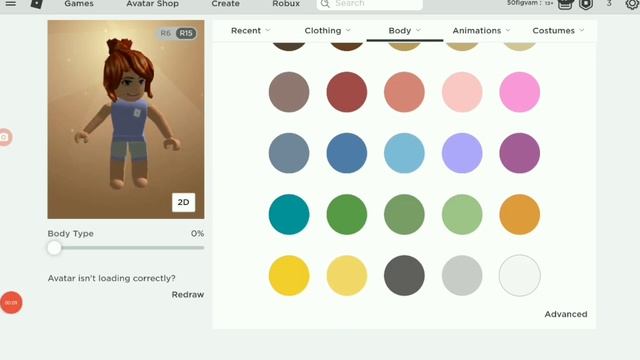The image size is (640, 360).
Task: Open the hamburger navigation menu
Action: [x=11, y=4]
